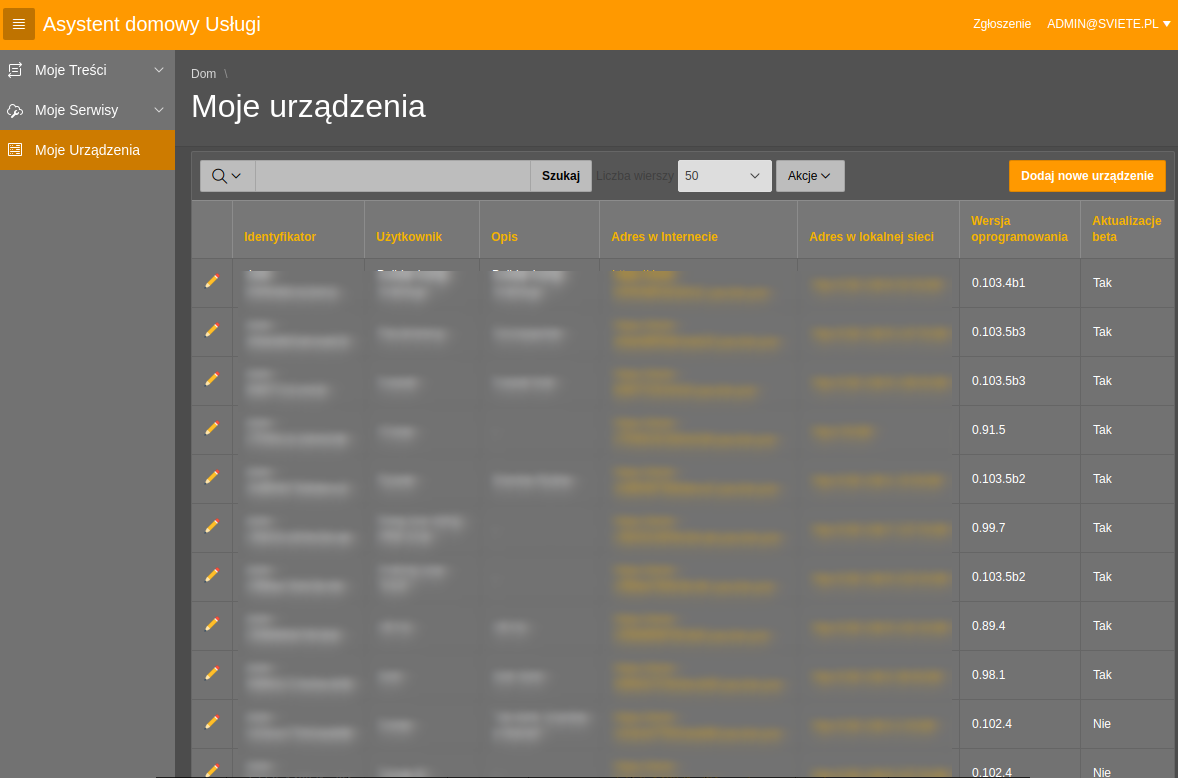Click the Moje Serwisy cloud icon

tap(15, 110)
